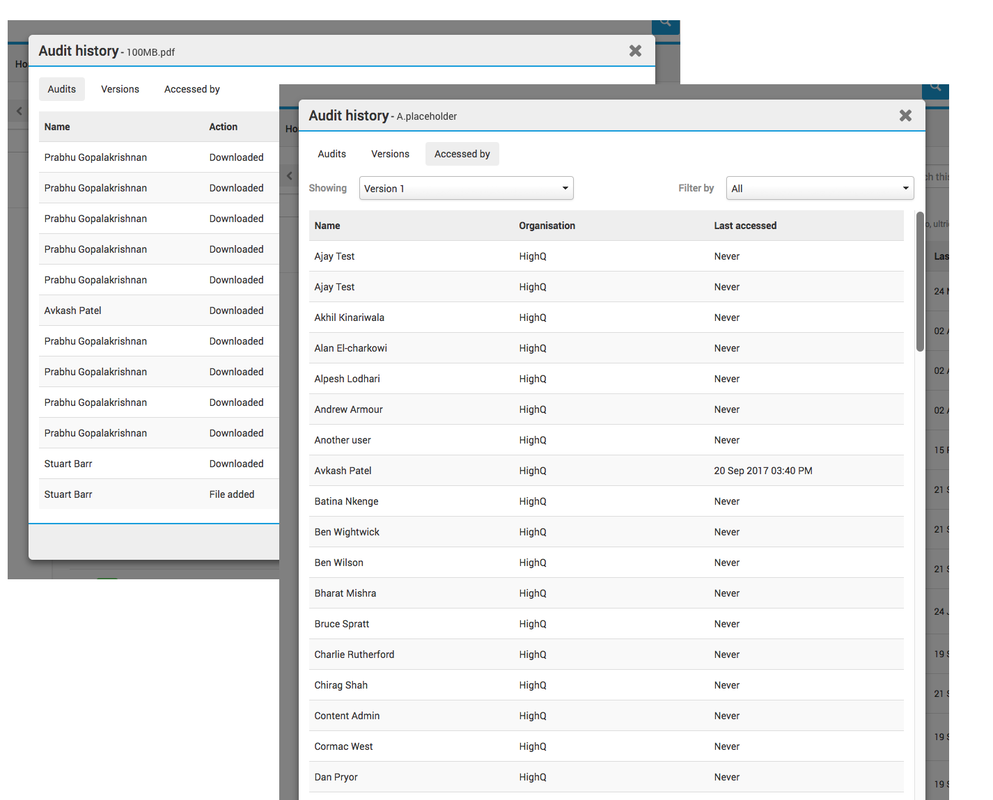Select the Content Admin user row
Viewport: 993px width, 800px height.
click(x=606, y=716)
